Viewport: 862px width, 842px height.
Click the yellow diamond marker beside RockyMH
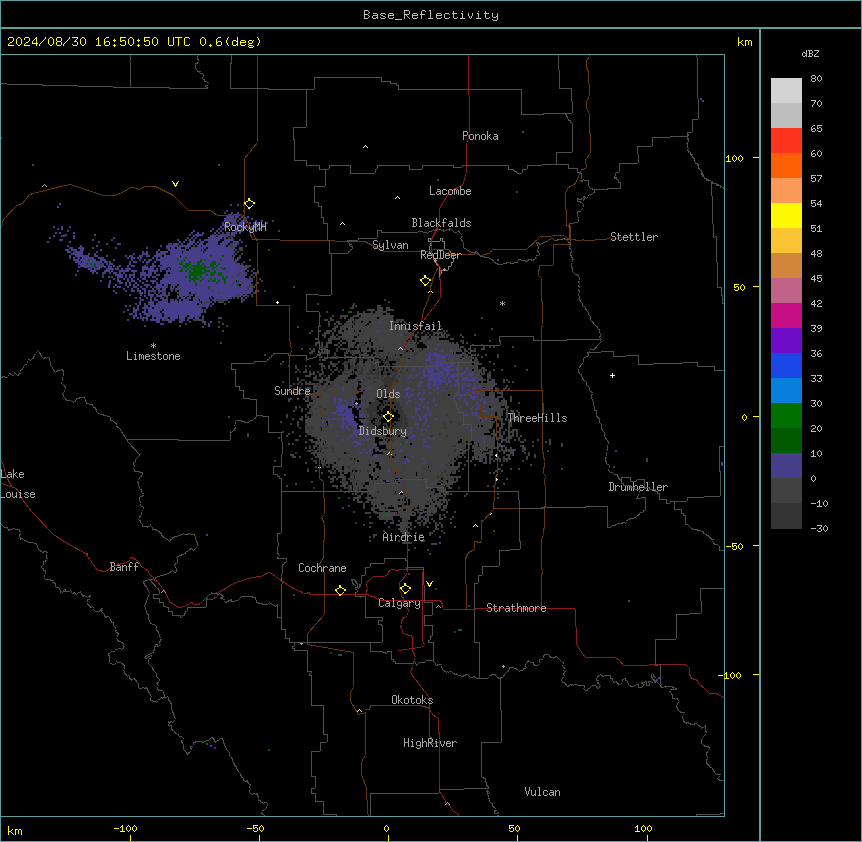click(x=250, y=204)
